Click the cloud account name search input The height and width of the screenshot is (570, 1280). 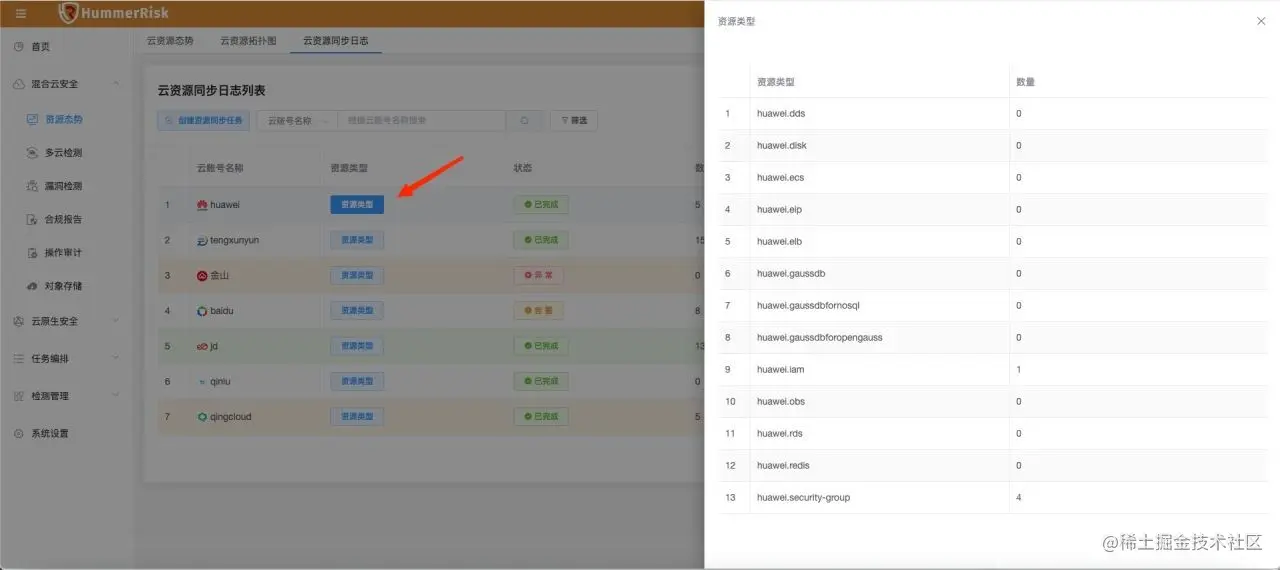(x=422, y=120)
